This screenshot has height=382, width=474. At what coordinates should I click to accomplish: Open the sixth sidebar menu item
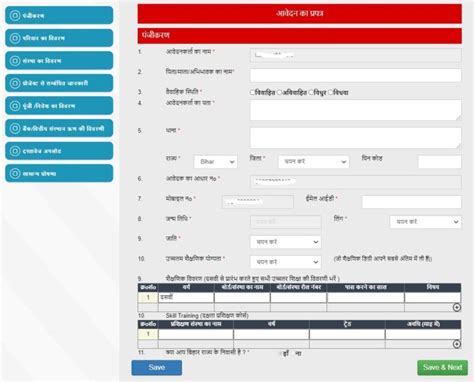(x=59, y=128)
